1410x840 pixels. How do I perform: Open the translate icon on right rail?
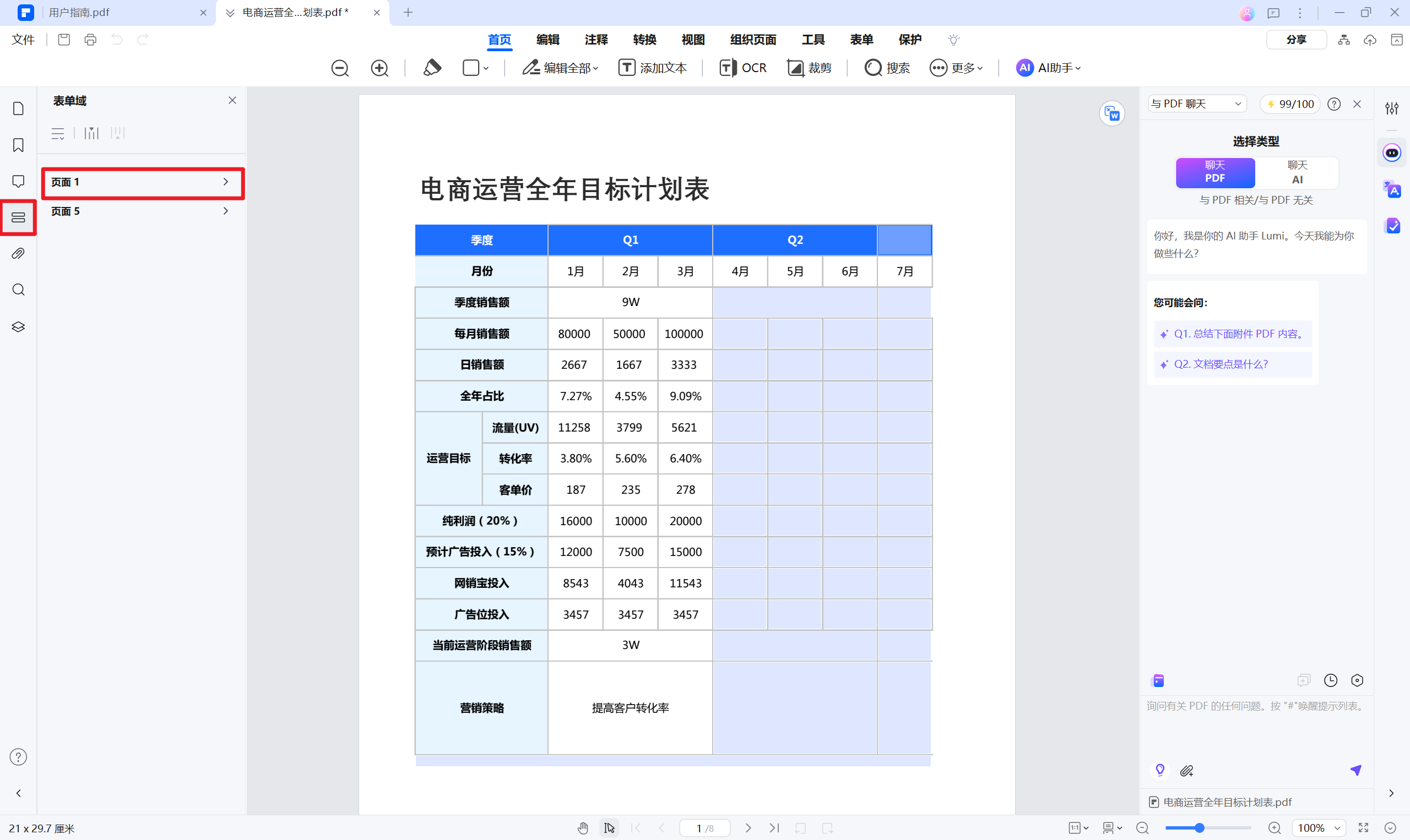1391,189
